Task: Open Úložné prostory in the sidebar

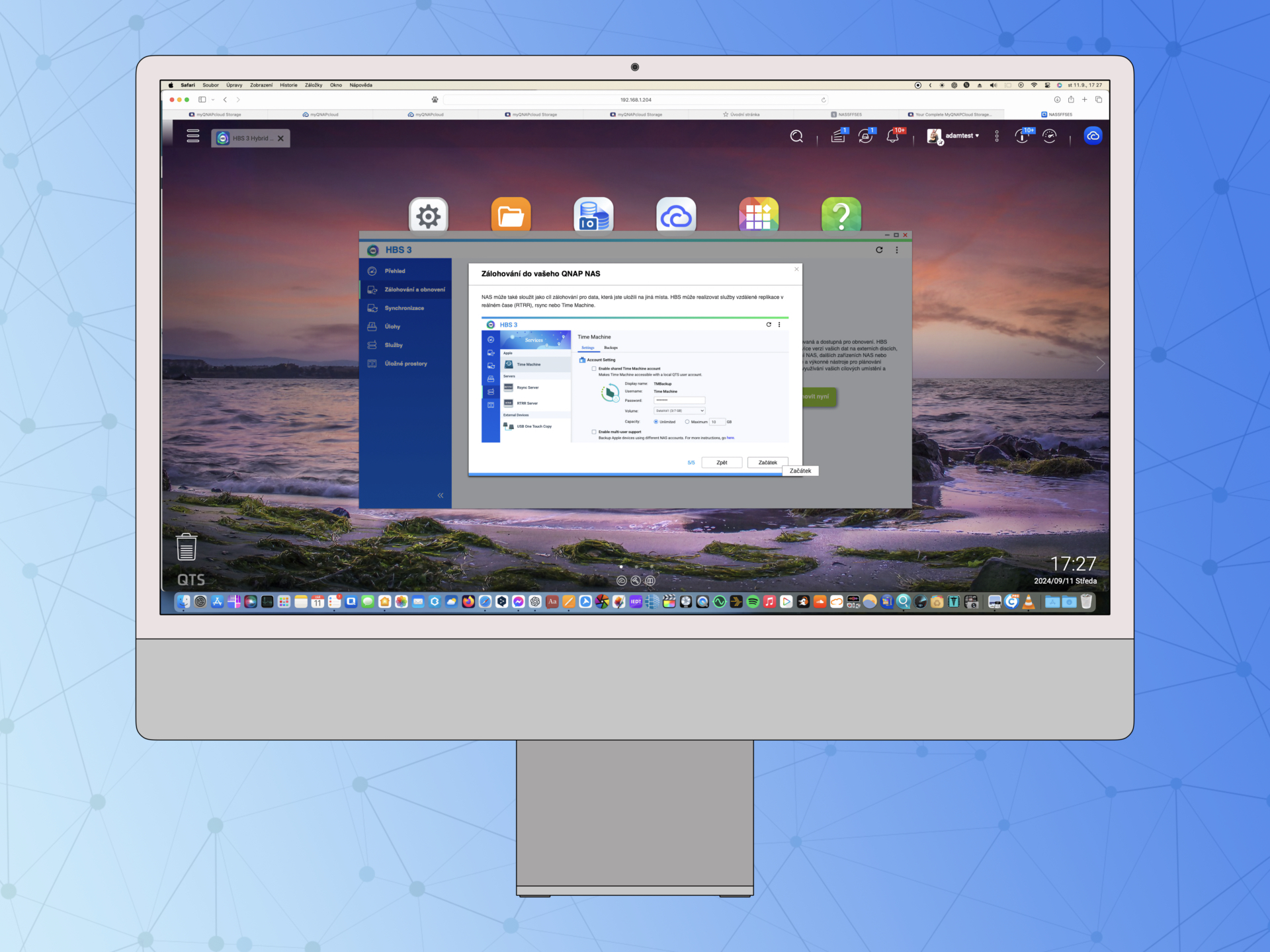Action: tap(405, 364)
